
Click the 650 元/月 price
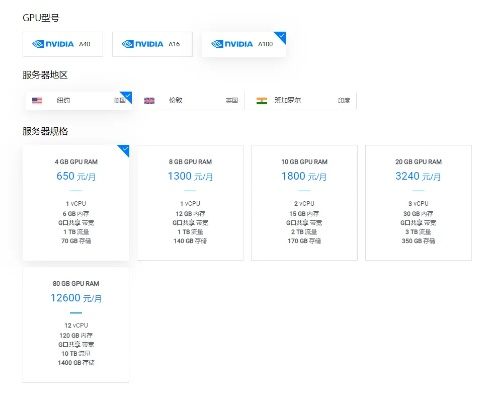[76, 176]
